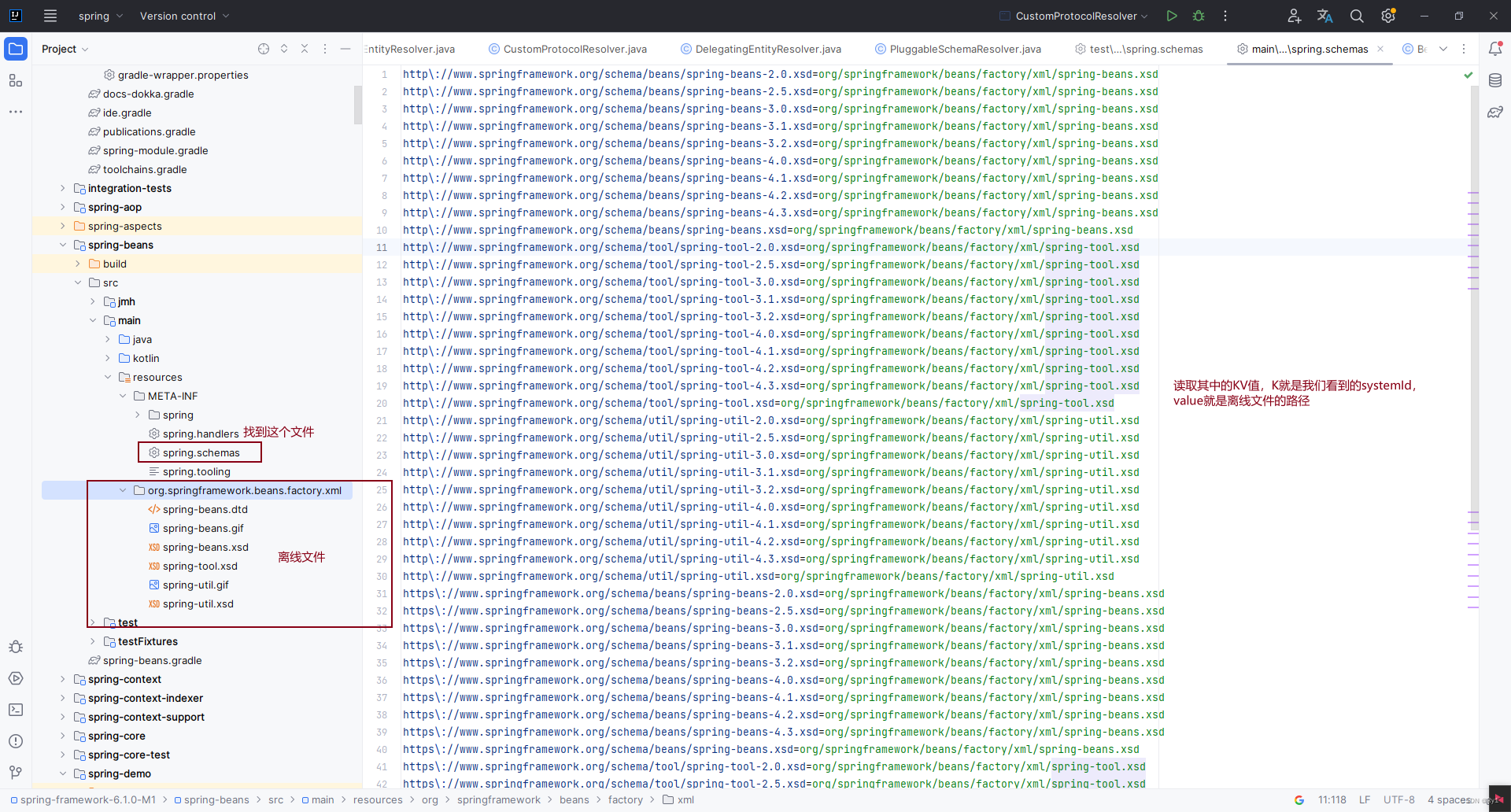Open the Terminal tool window icon
The image size is (1511, 812).
click(16, 710)
